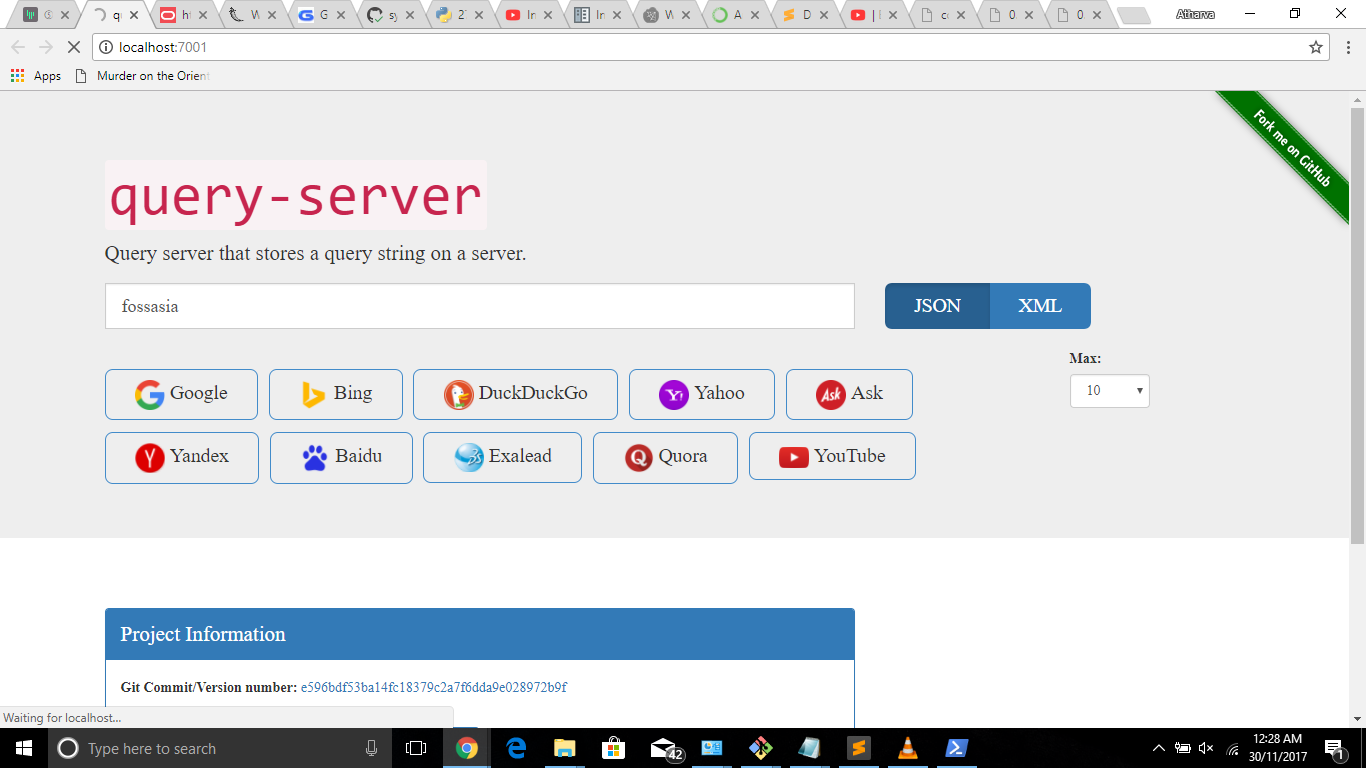This screenshot has height=768, width=1366.
Task: Open the Fork me on GitHub ribbon
Action: (x=1292, y=147)
